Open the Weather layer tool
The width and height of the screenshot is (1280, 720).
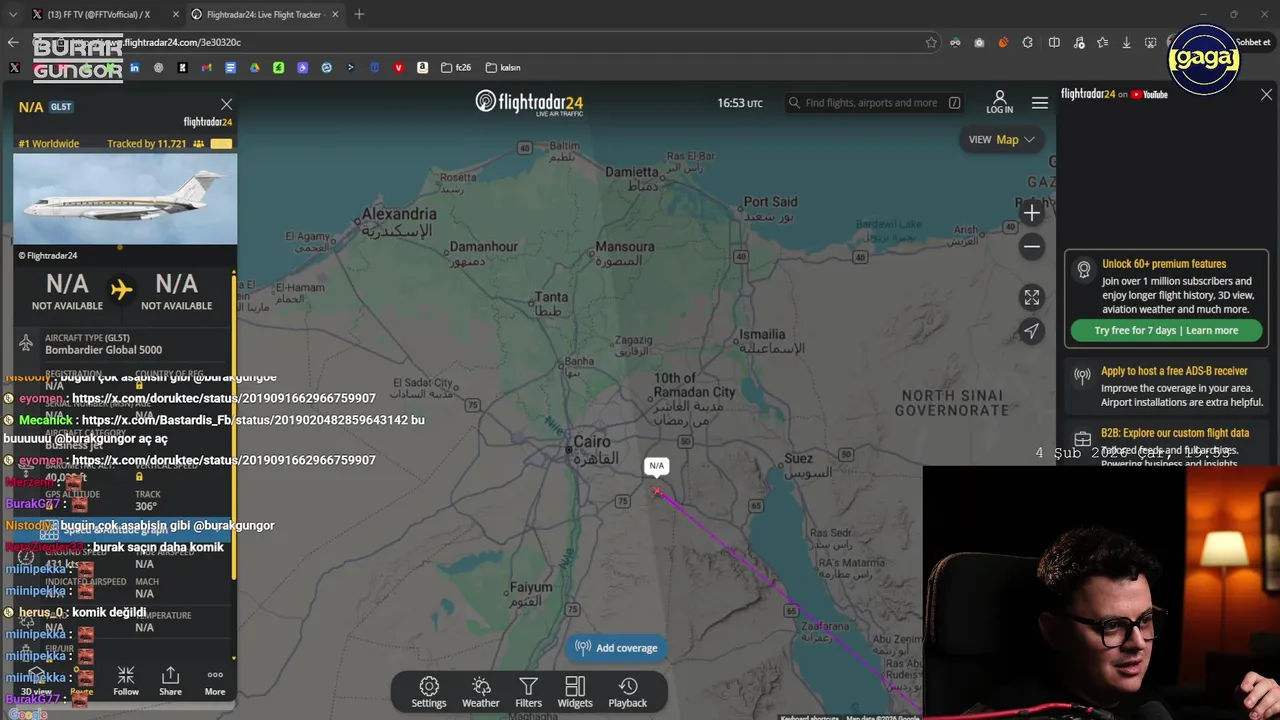[x=480, y=692]
